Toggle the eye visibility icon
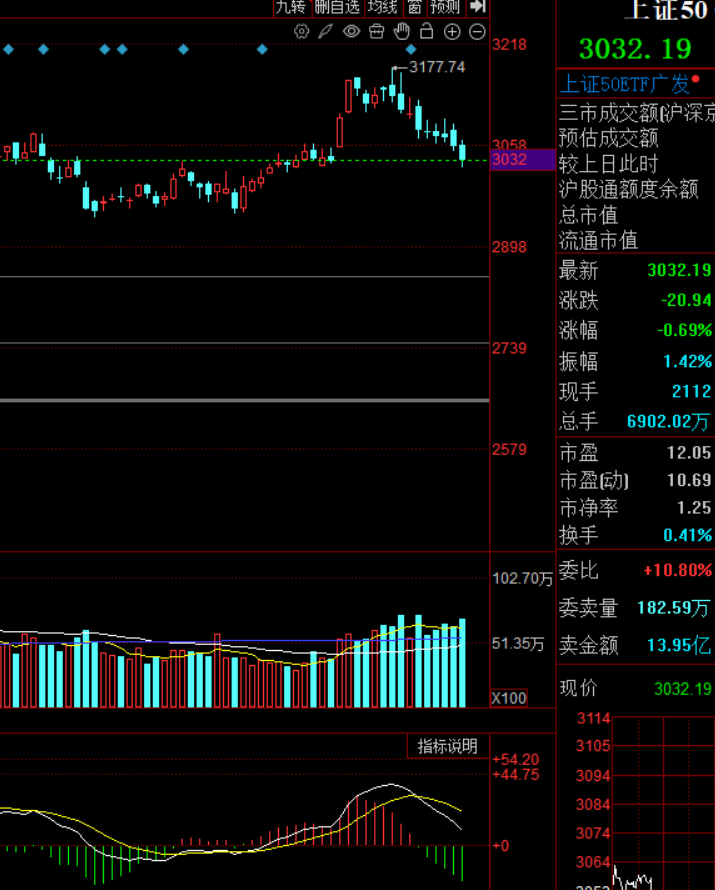Image resolution: width=715 pixels, height=890 pixels. click(x=351, y=31)
